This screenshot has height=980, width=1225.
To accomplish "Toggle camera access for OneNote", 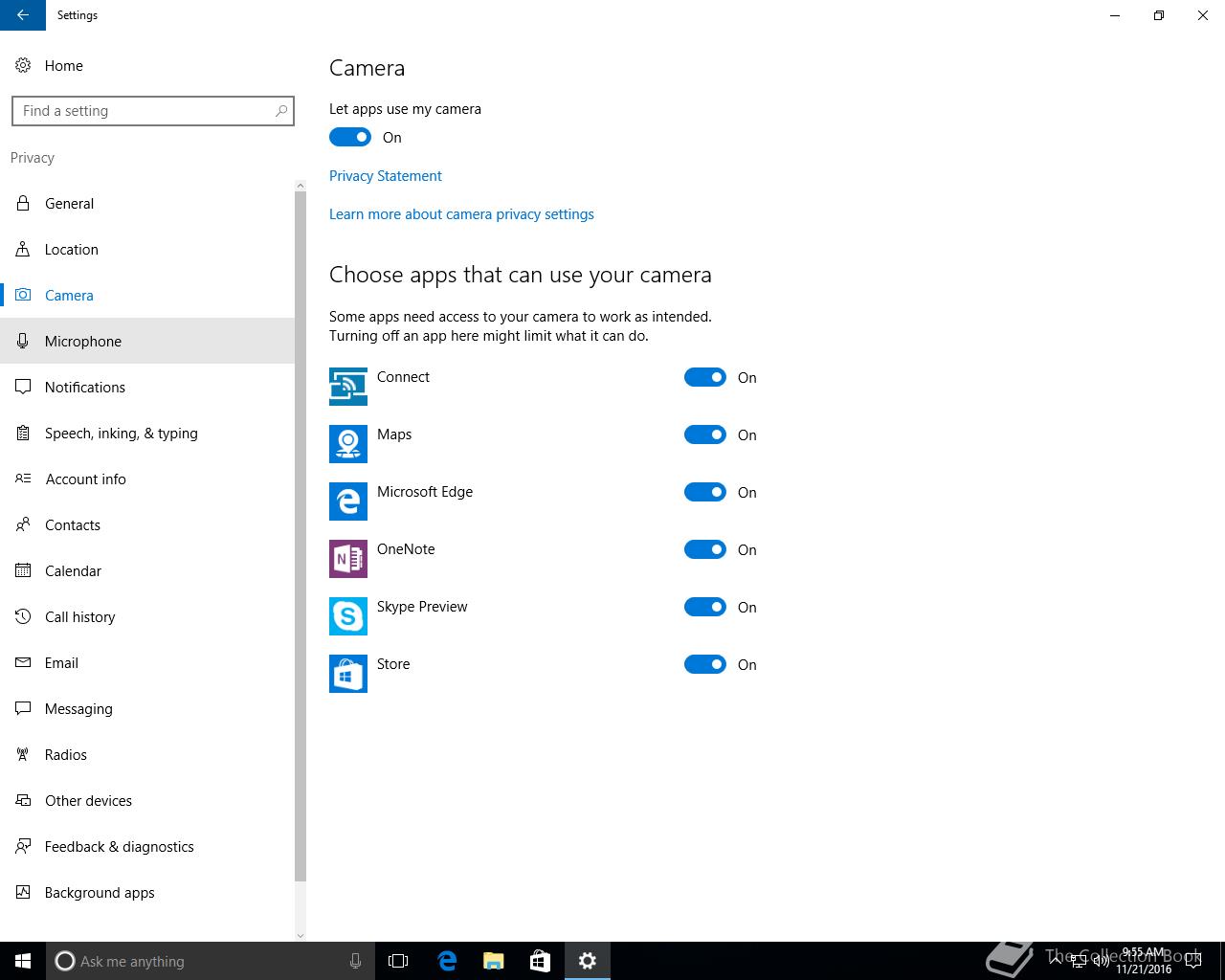I will pyautogui.click(x=705, y=549).
